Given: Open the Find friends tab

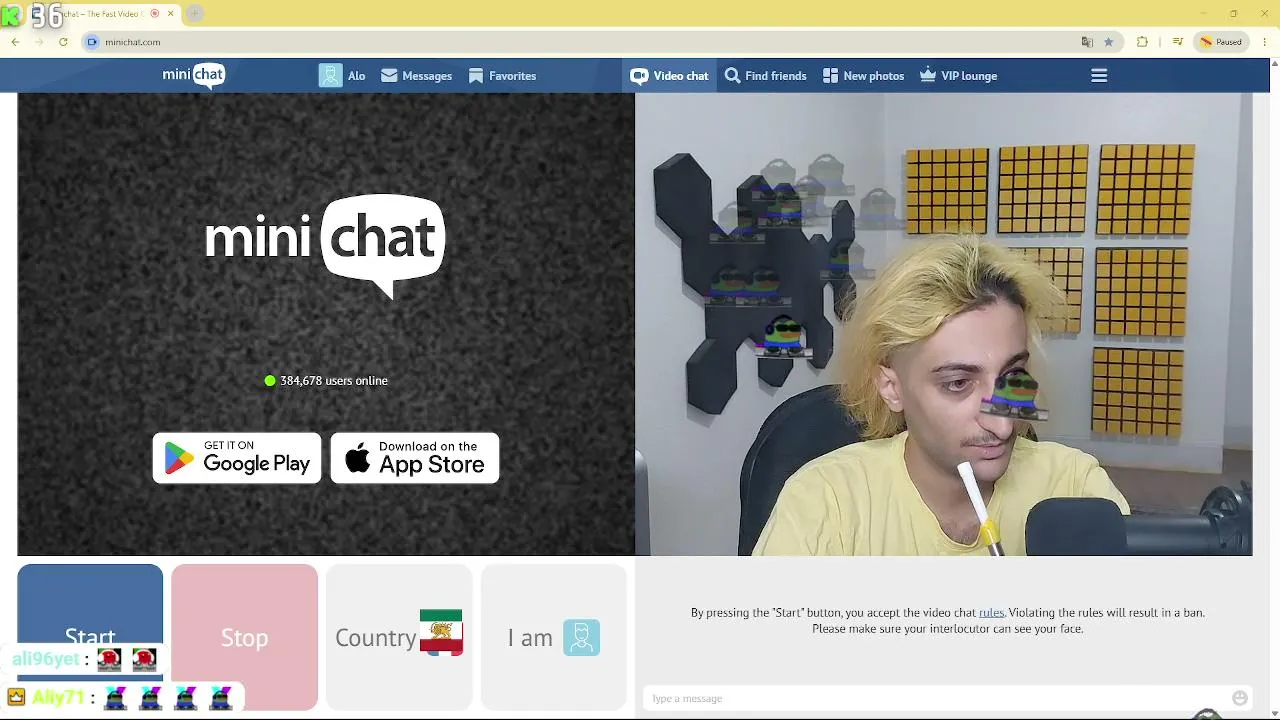Looking at the screenshot, I should coord(765,76).
